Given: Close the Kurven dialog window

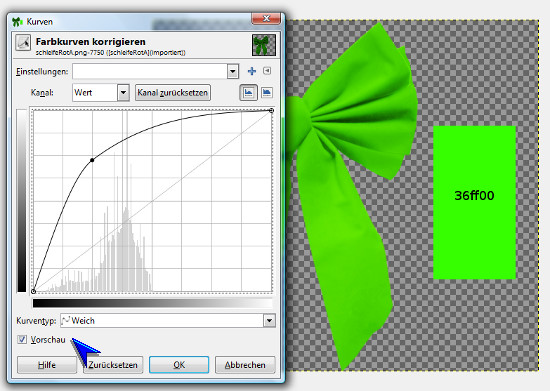Looking at the screenshot, I should [x=266, y=18].
